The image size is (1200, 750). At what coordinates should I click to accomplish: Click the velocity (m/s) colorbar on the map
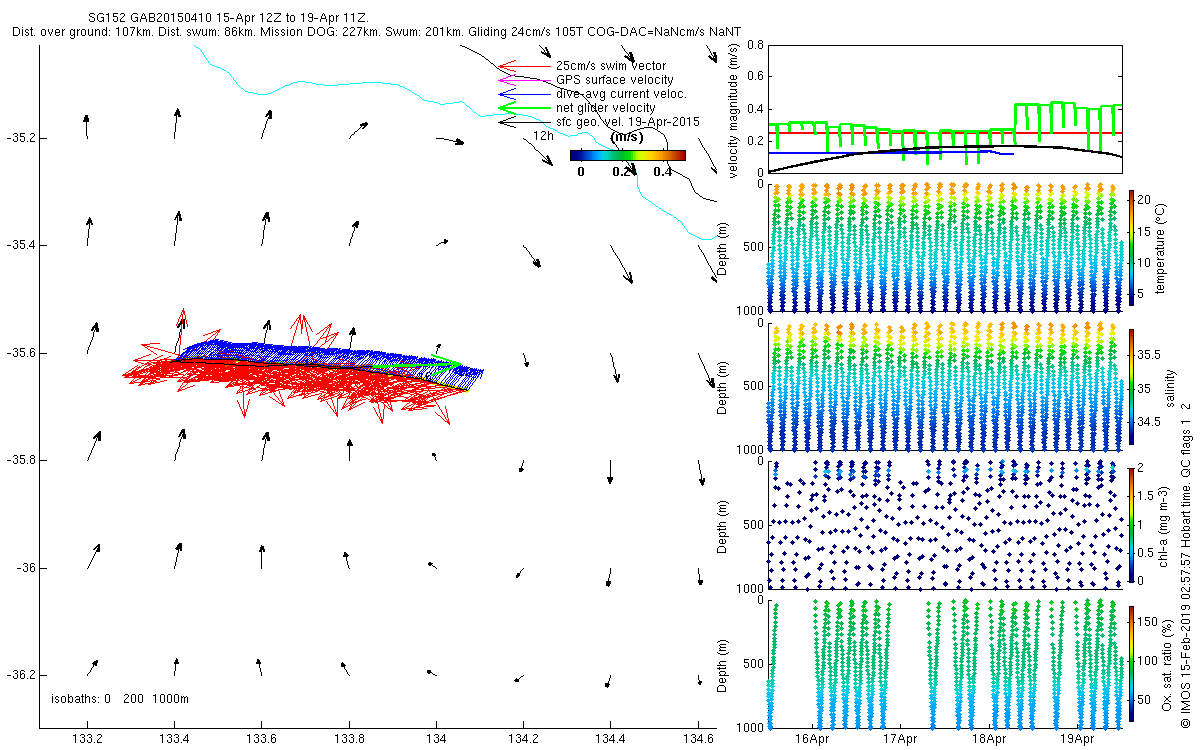[x=628, y=155]
